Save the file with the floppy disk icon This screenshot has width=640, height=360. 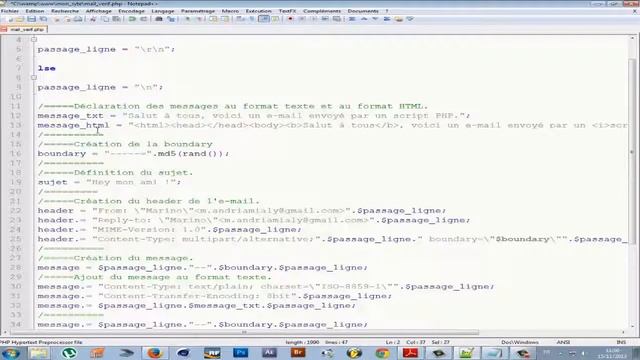pos(31,19)
